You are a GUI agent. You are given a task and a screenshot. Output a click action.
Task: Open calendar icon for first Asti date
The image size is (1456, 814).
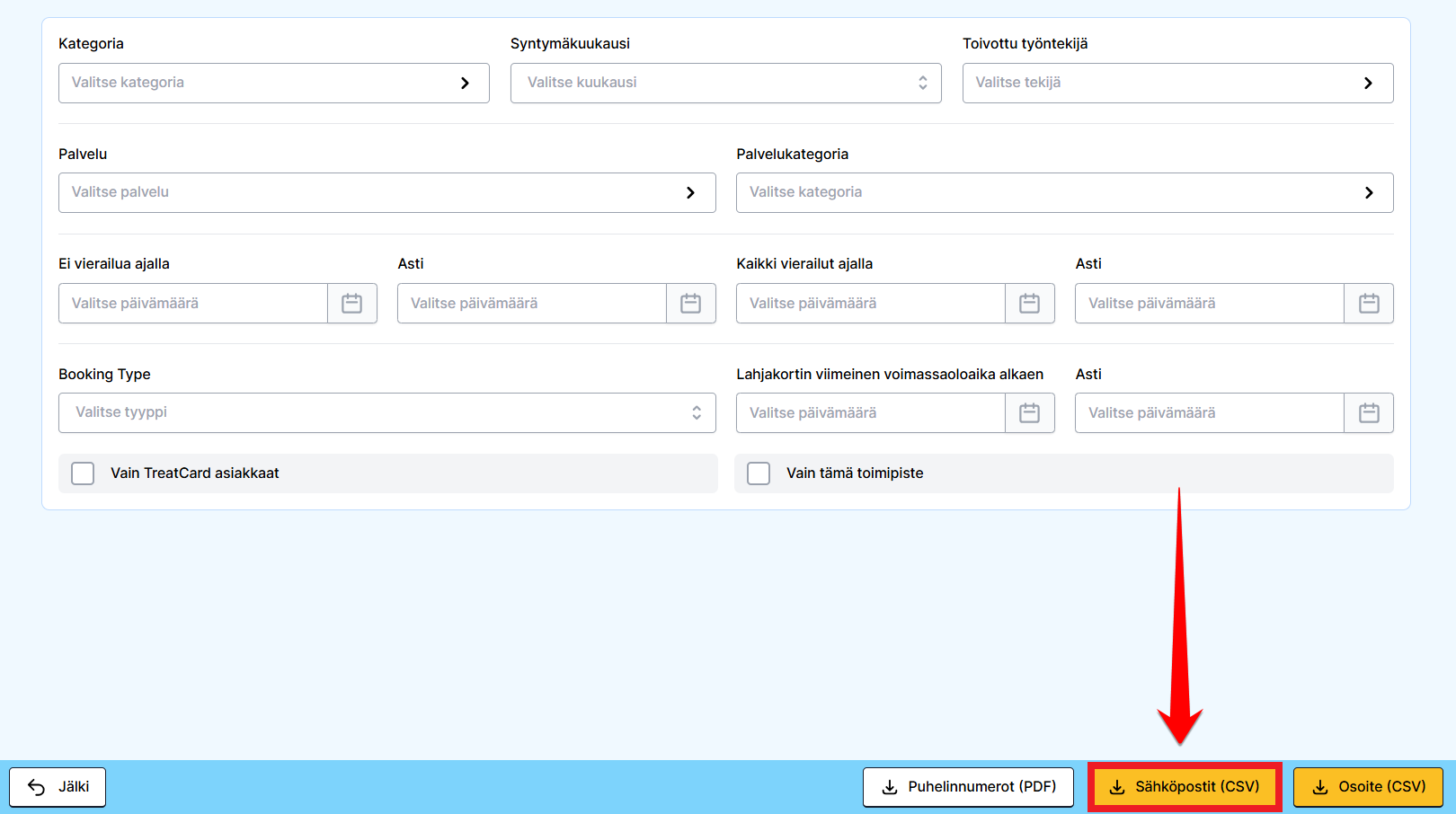[691, 304]
